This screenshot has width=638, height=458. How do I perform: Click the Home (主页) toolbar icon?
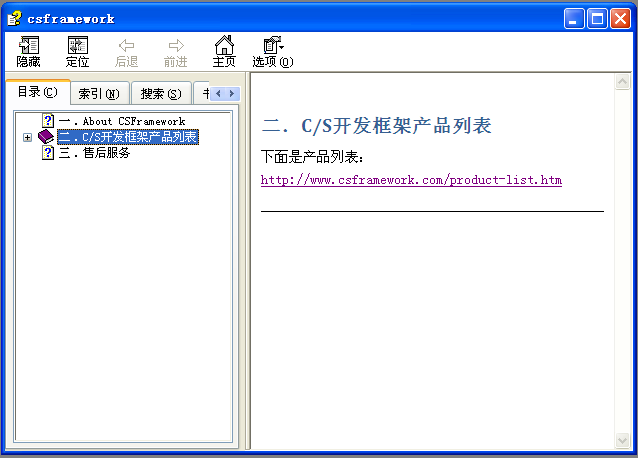(224, 46)
